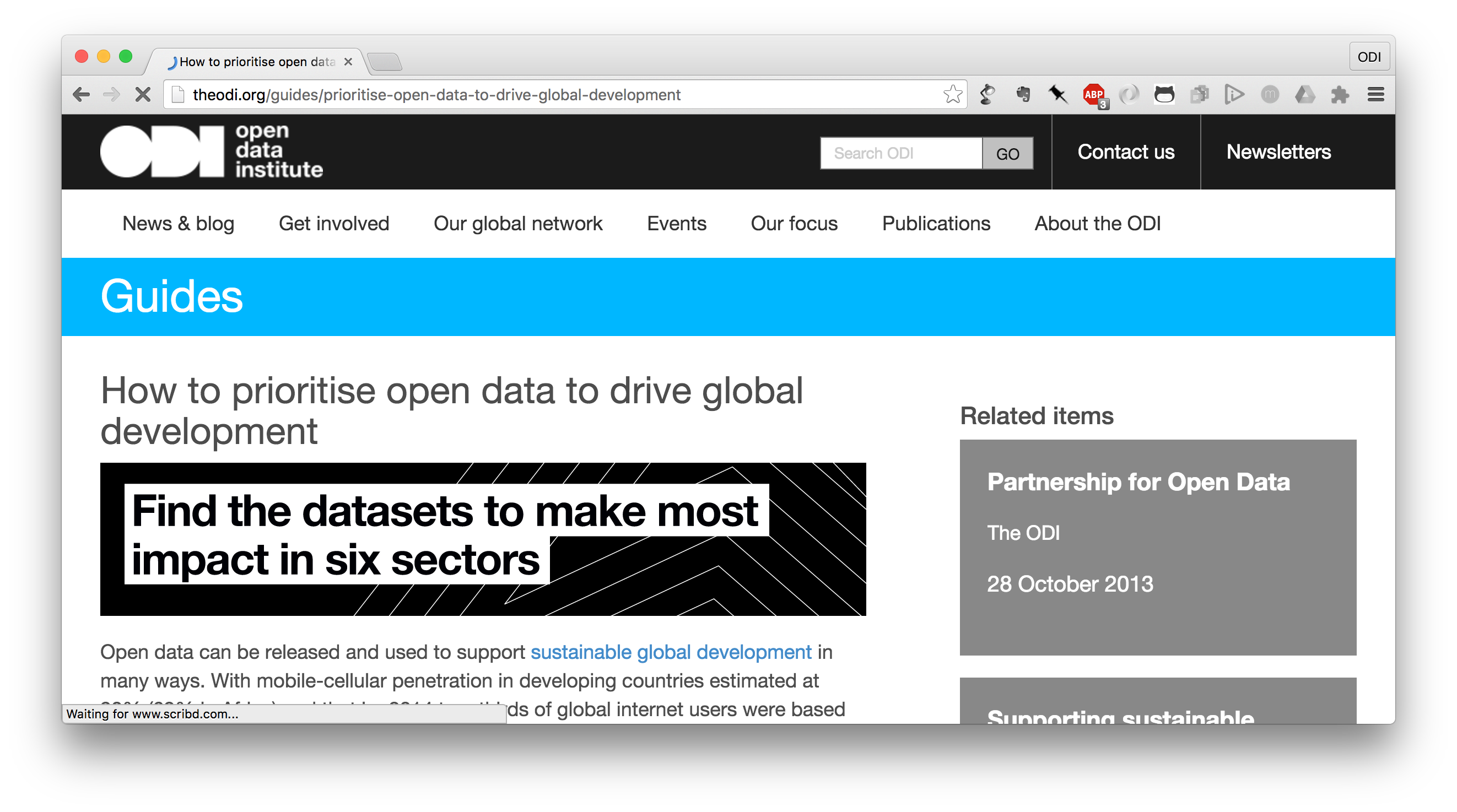Click the puzzle piece extension icon
Viewport: 1457px width, 812px height.
pos(1340,94)
